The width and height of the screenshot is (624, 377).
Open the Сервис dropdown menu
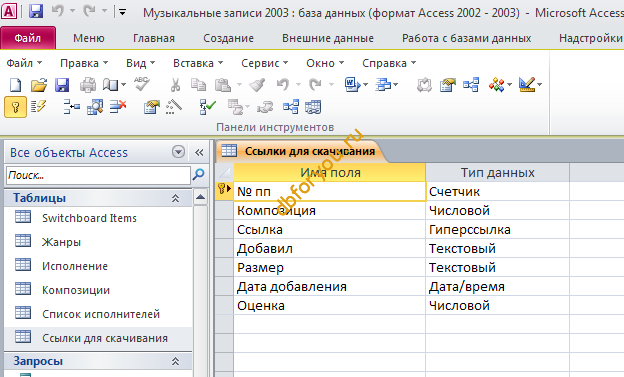tap(264, 63)
